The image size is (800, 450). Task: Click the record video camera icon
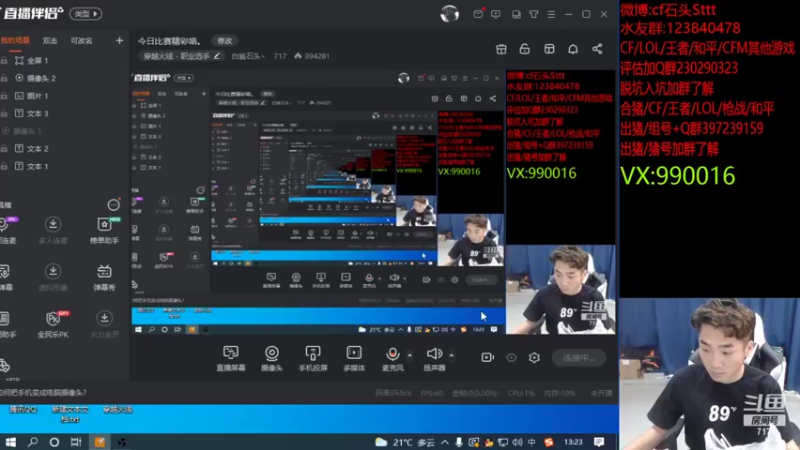coord(488,358)
